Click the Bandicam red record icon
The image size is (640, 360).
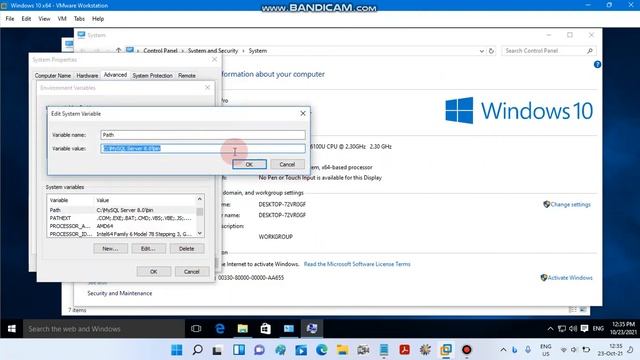(x=467, y=350)
